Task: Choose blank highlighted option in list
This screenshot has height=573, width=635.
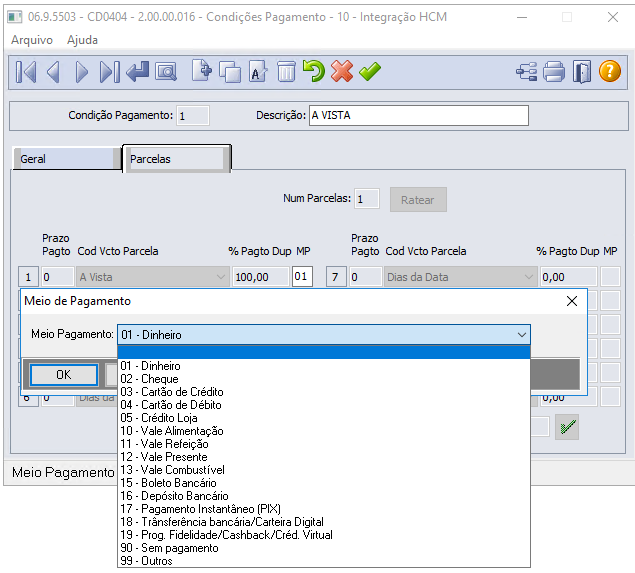Action: 324,352
